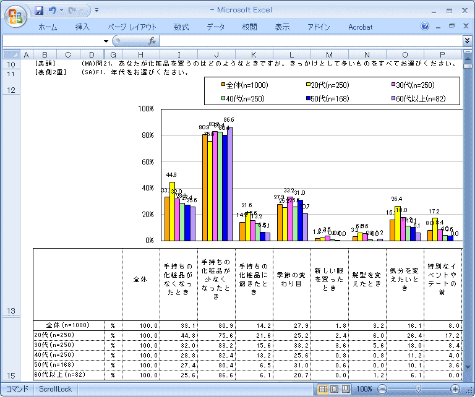
Task: Click the Redo icon
Action: (72, 11)
